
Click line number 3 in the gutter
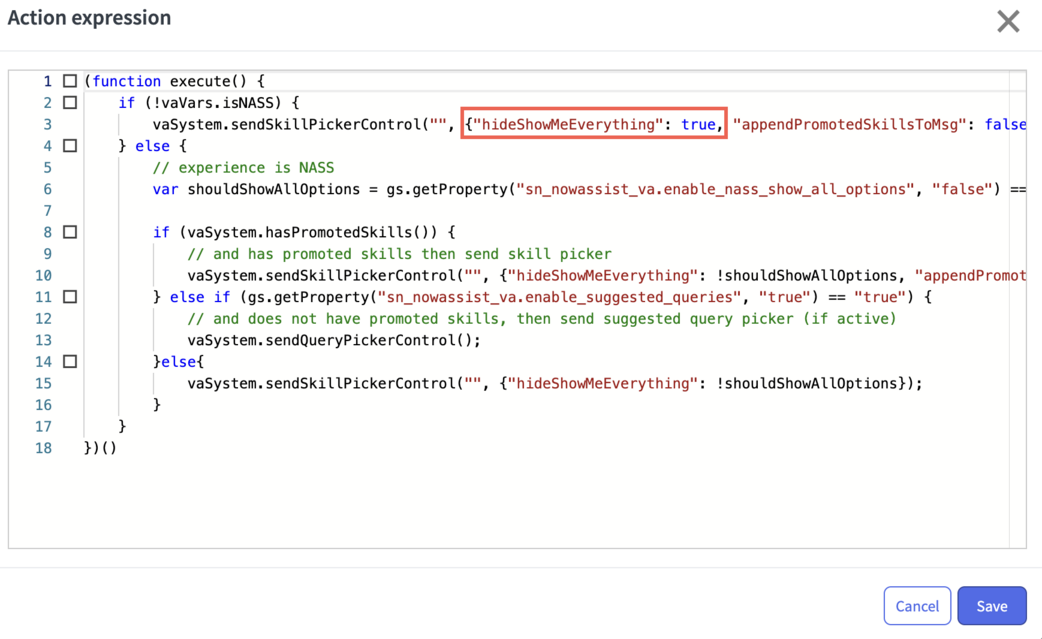47,124
